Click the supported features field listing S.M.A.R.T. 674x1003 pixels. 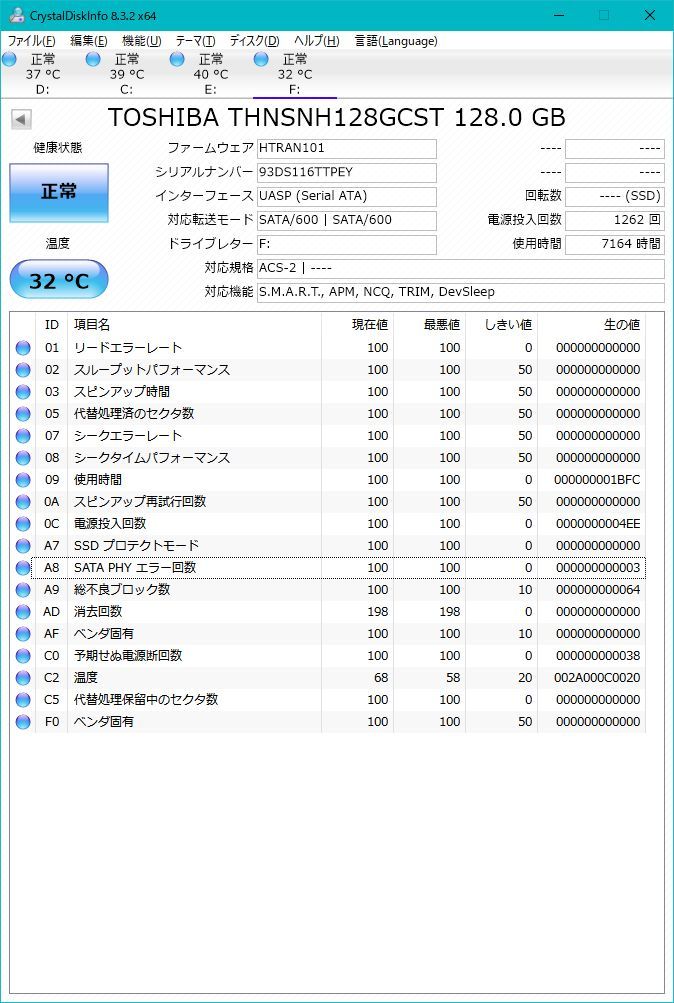(x=460, y=292)
